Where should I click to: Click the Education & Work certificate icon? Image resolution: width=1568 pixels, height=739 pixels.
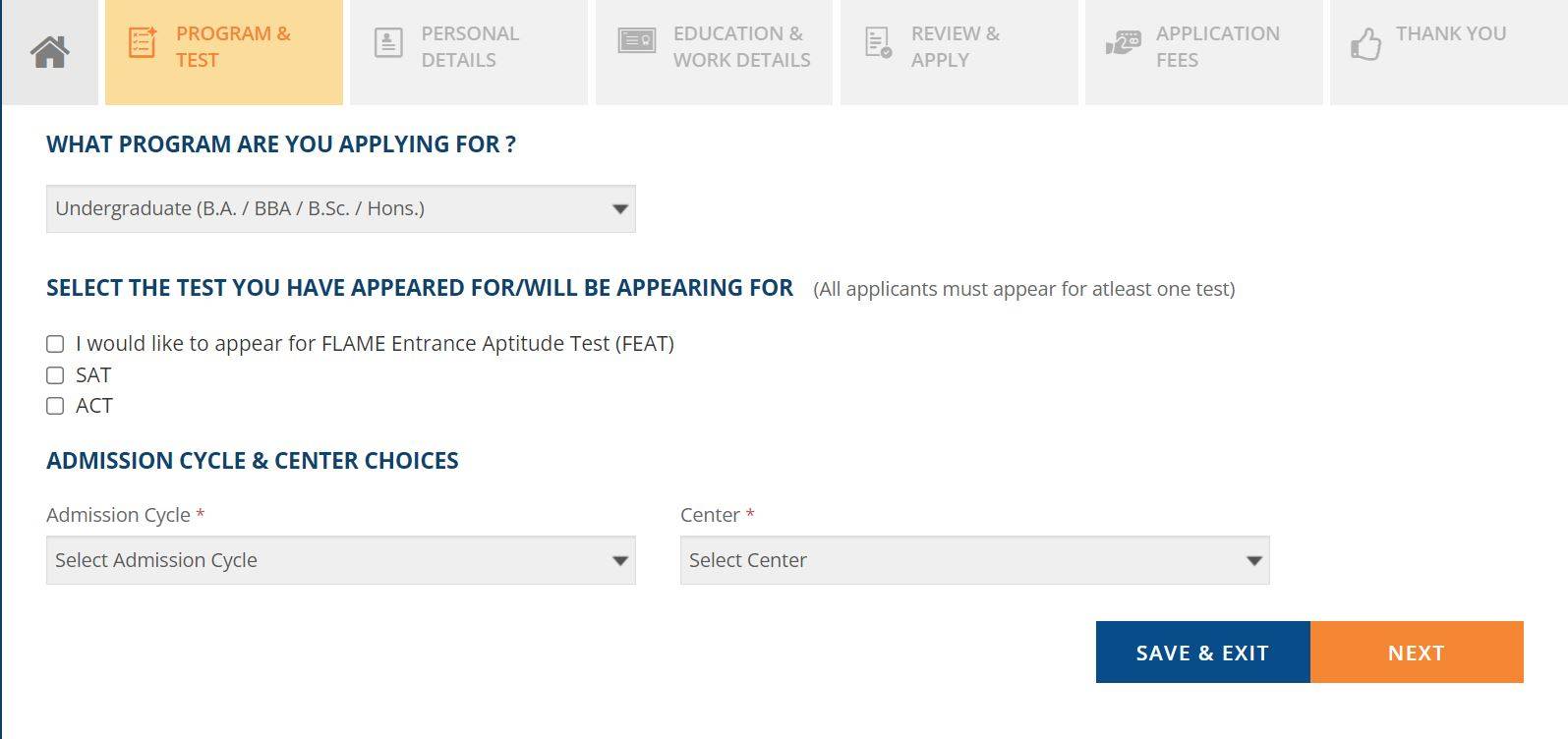click(636, 41)
